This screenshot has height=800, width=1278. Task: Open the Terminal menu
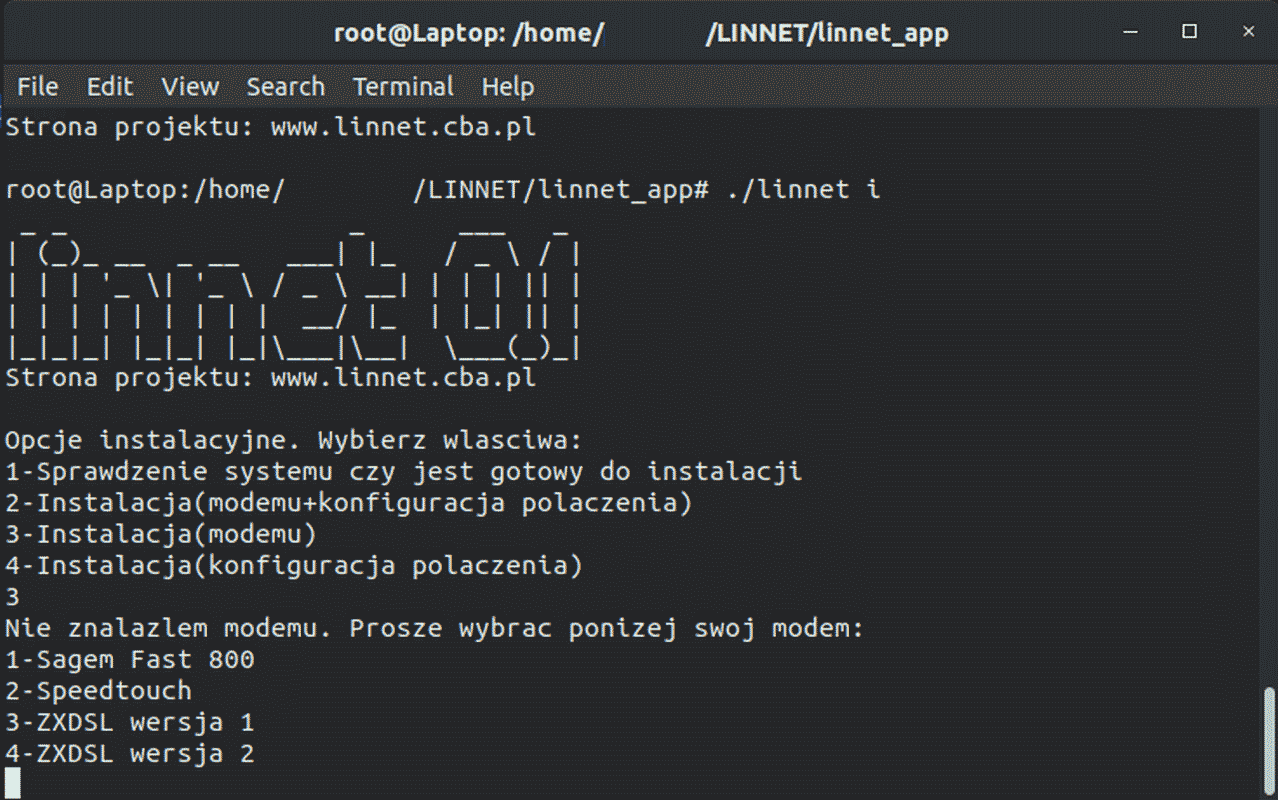(x=403, y=87)
